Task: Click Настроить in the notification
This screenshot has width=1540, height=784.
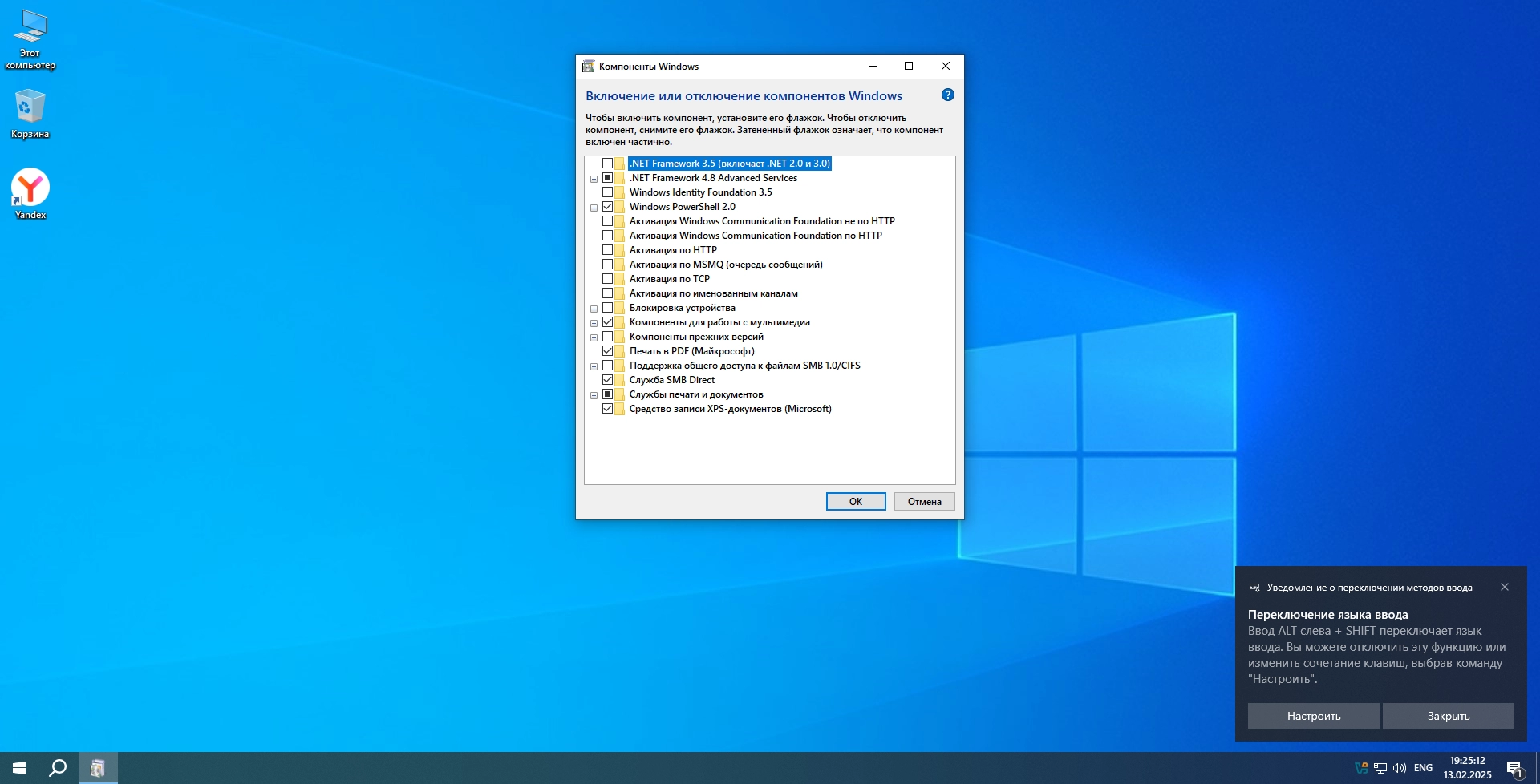Action: [1313, 716]
